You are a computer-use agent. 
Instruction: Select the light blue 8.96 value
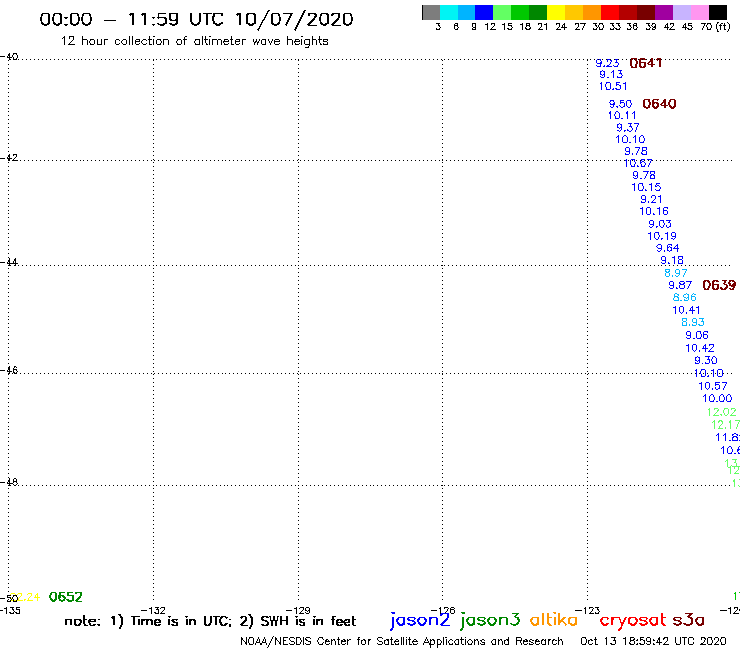(x=685, y=297)
